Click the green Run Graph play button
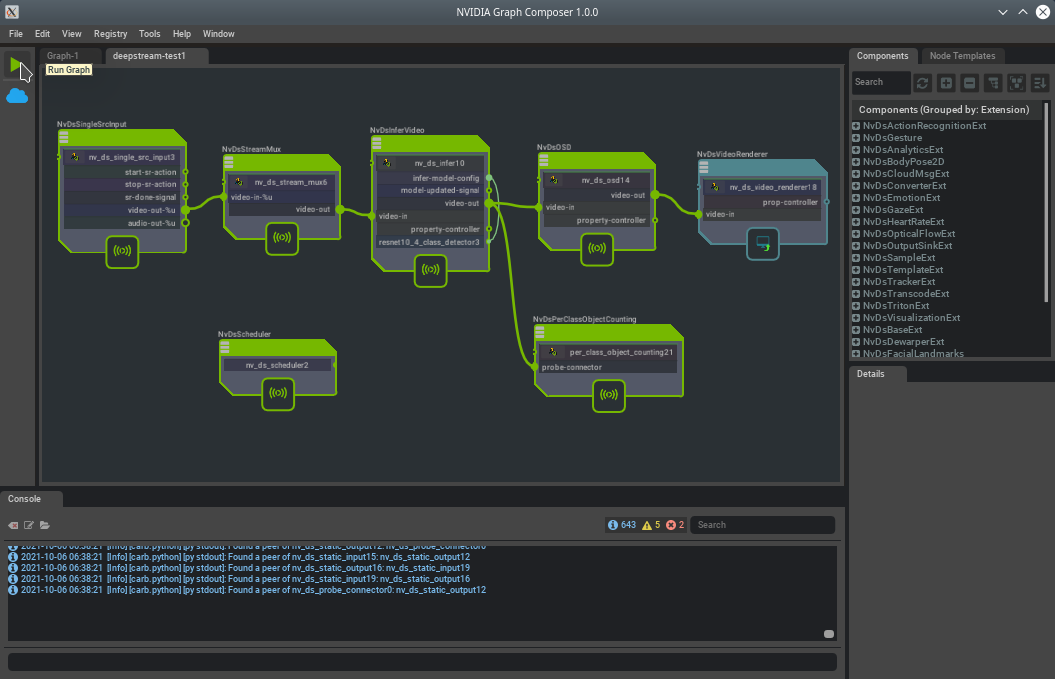The image size is (1055, 679). (16, 65)
